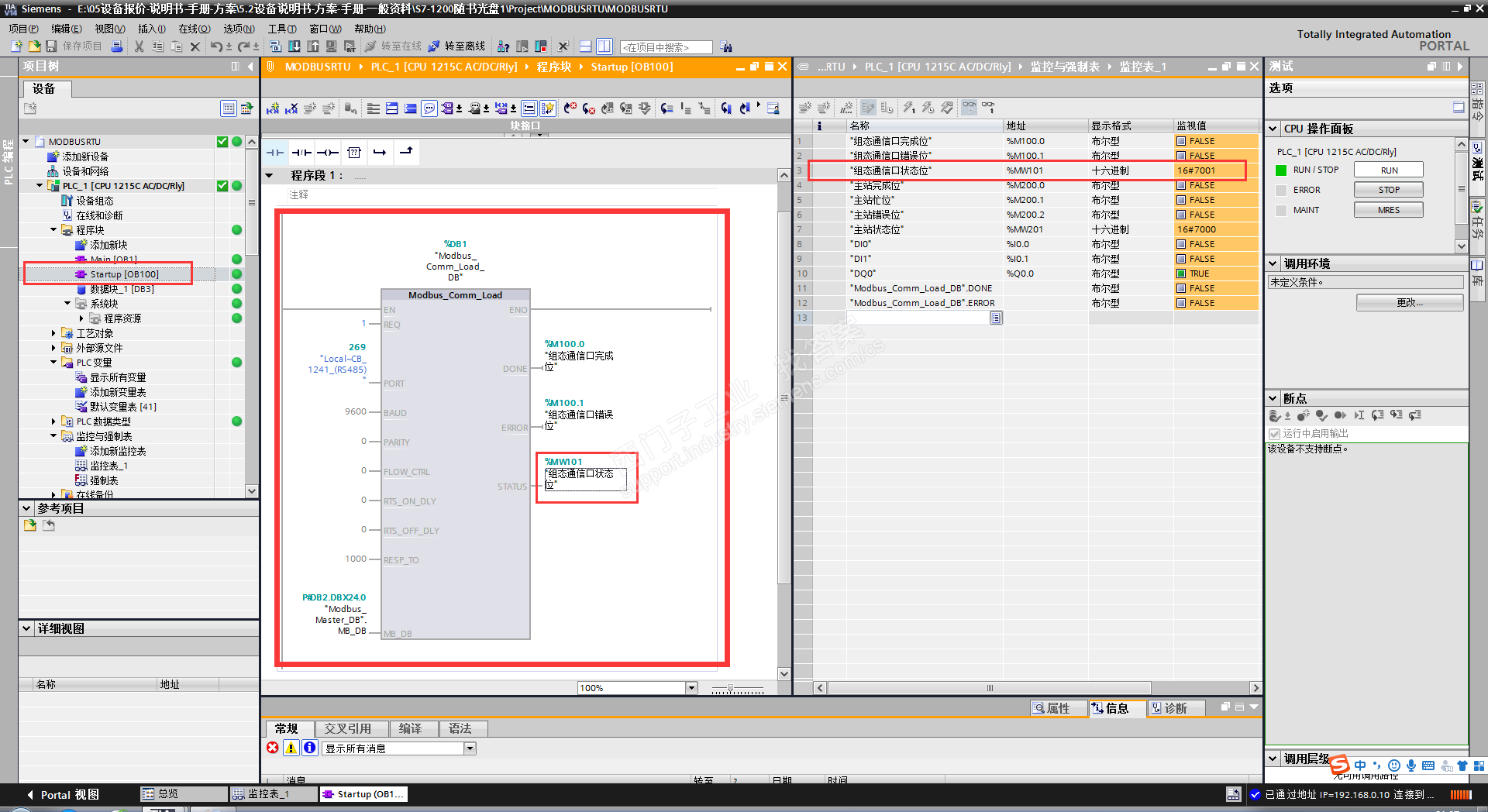Select Startup [OB100] in the project tree
This screenshot has height=812, width=1488.
[x=124, y=274]
